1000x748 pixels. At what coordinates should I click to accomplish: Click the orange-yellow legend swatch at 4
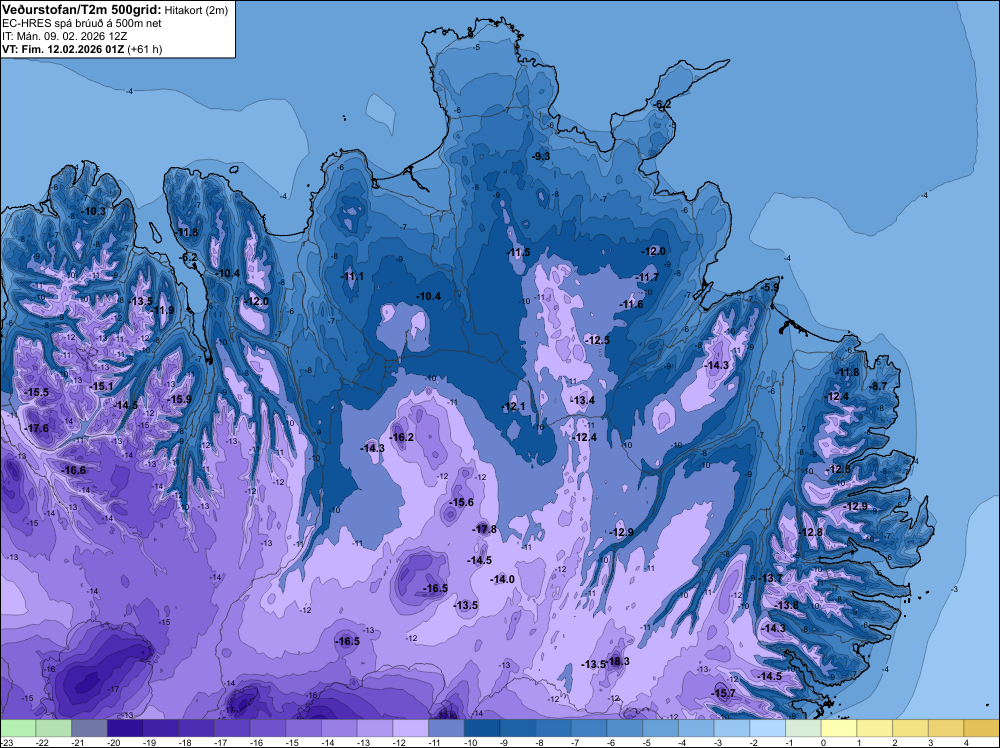(x=982, y=728)
